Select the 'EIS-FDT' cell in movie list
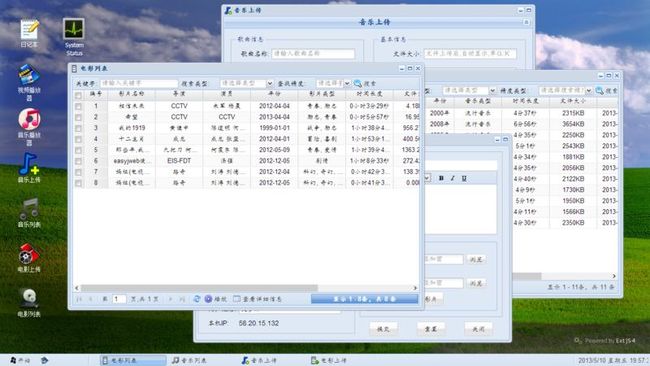This screenshot has height=366, width=650. [x=179, y=161]
